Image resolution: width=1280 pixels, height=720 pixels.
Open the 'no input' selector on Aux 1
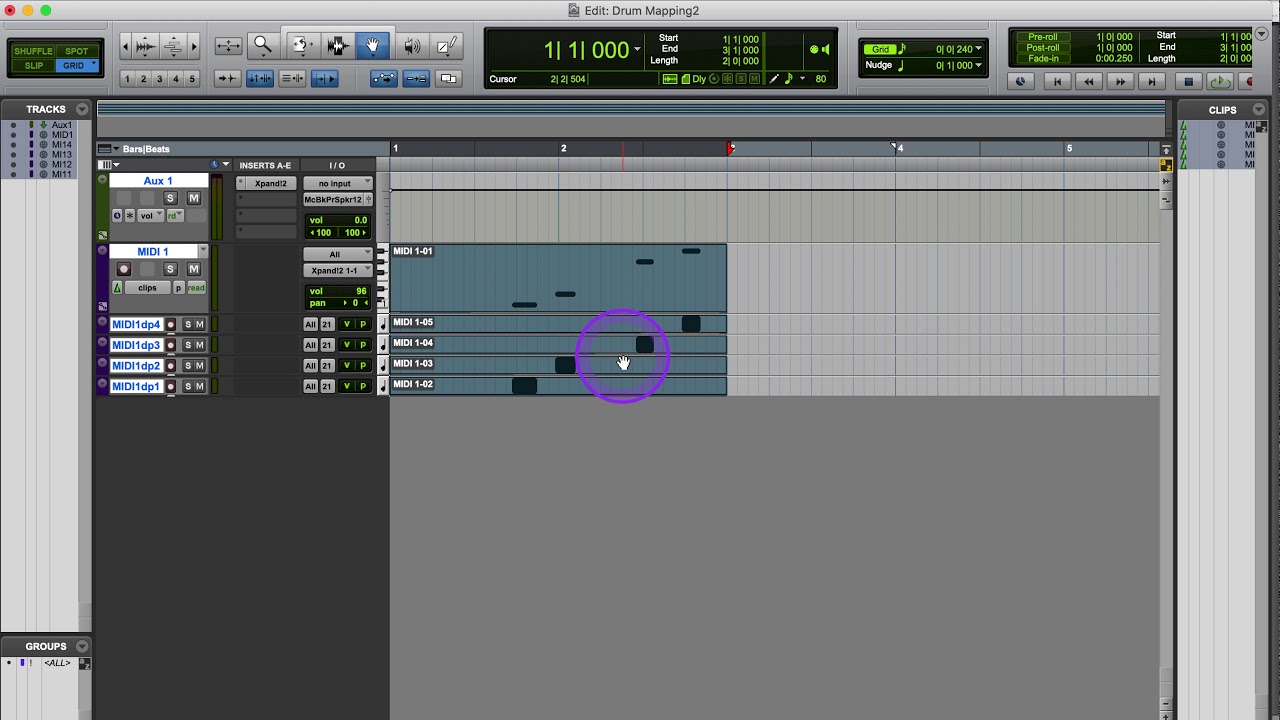pos(337,184)
